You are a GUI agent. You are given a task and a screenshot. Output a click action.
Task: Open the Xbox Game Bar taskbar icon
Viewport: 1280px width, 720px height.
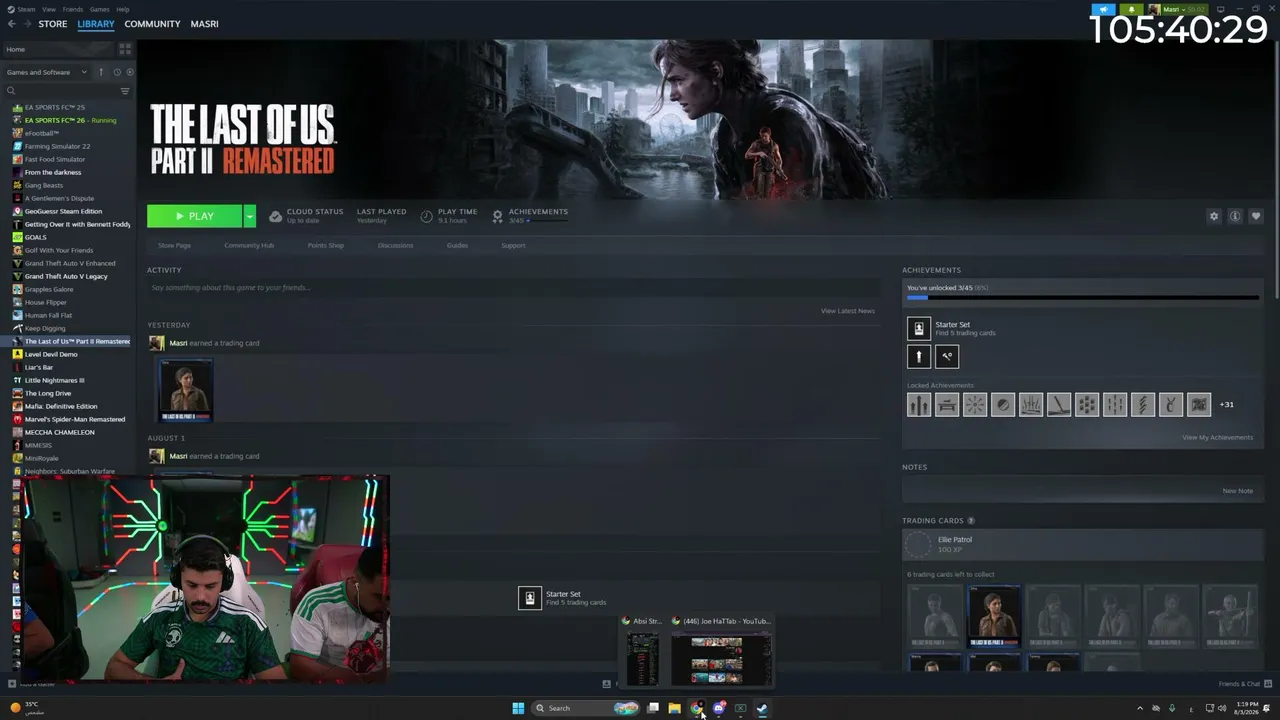point(740,708)
